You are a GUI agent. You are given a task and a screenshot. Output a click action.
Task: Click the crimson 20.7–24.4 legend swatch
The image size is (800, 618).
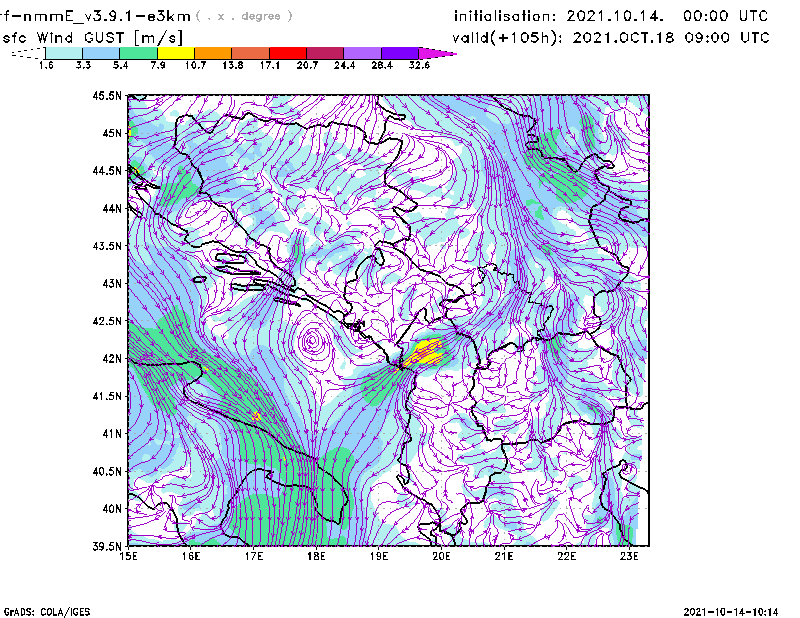[325, 53]
